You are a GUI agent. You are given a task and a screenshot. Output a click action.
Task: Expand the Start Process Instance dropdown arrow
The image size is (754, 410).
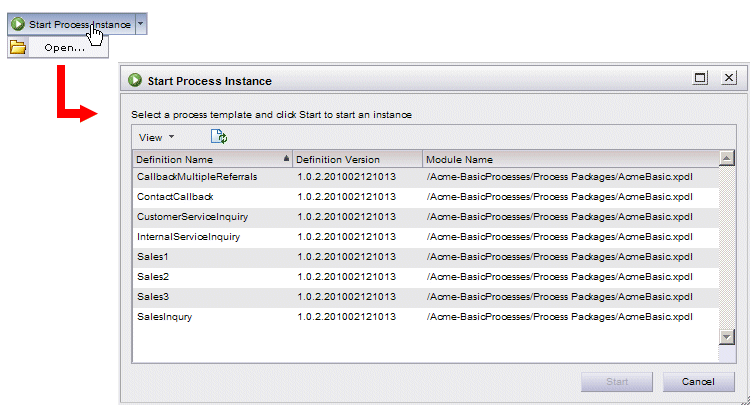tap(140, 24)
